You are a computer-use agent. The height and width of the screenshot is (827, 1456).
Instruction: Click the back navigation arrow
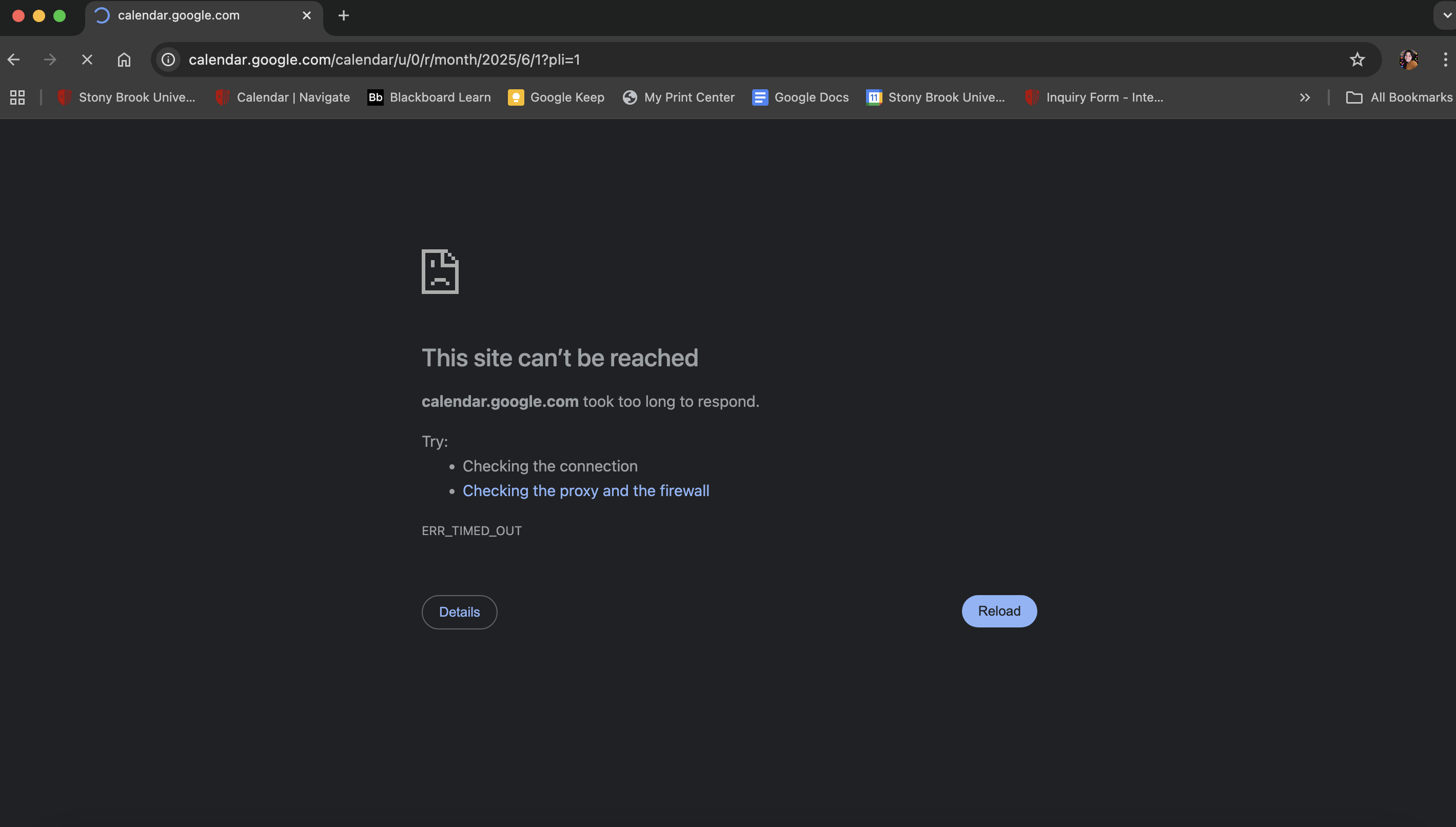[x=14, y=60]
